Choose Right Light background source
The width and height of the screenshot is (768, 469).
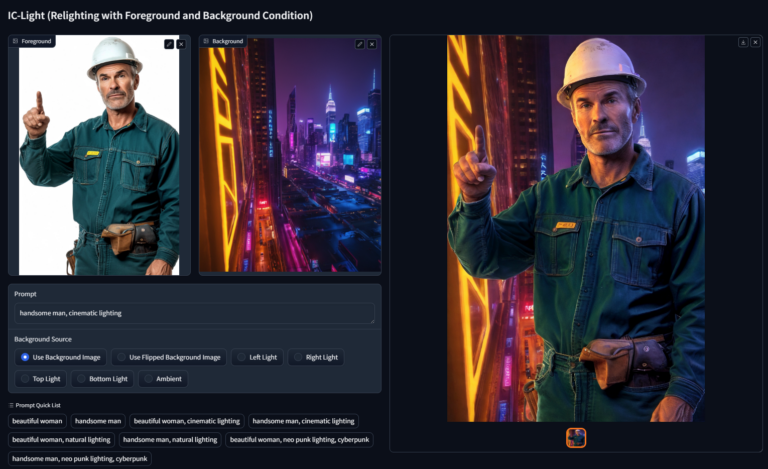(x=316, y=357)
